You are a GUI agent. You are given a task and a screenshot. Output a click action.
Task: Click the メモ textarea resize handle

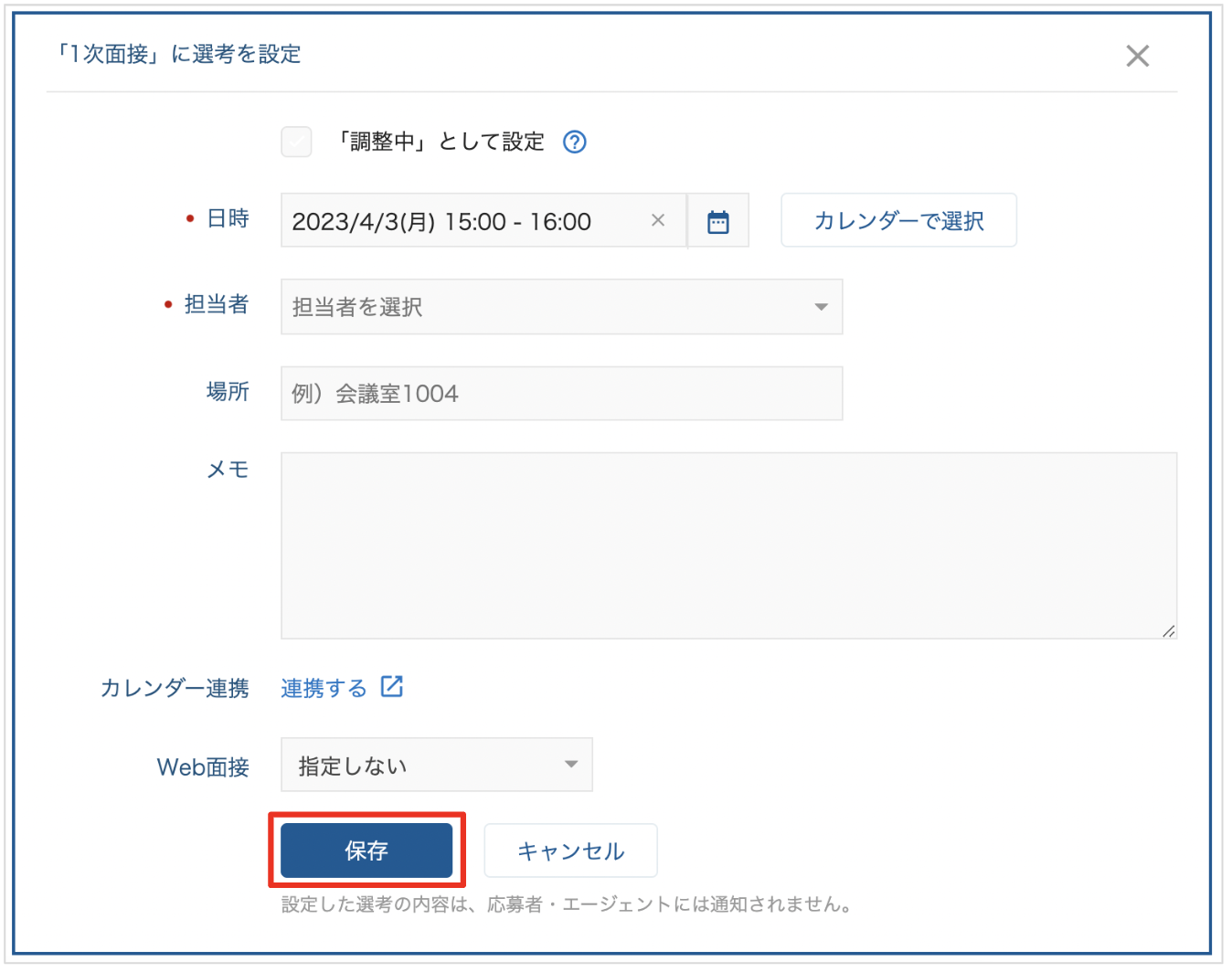[x=1169, y=630]
